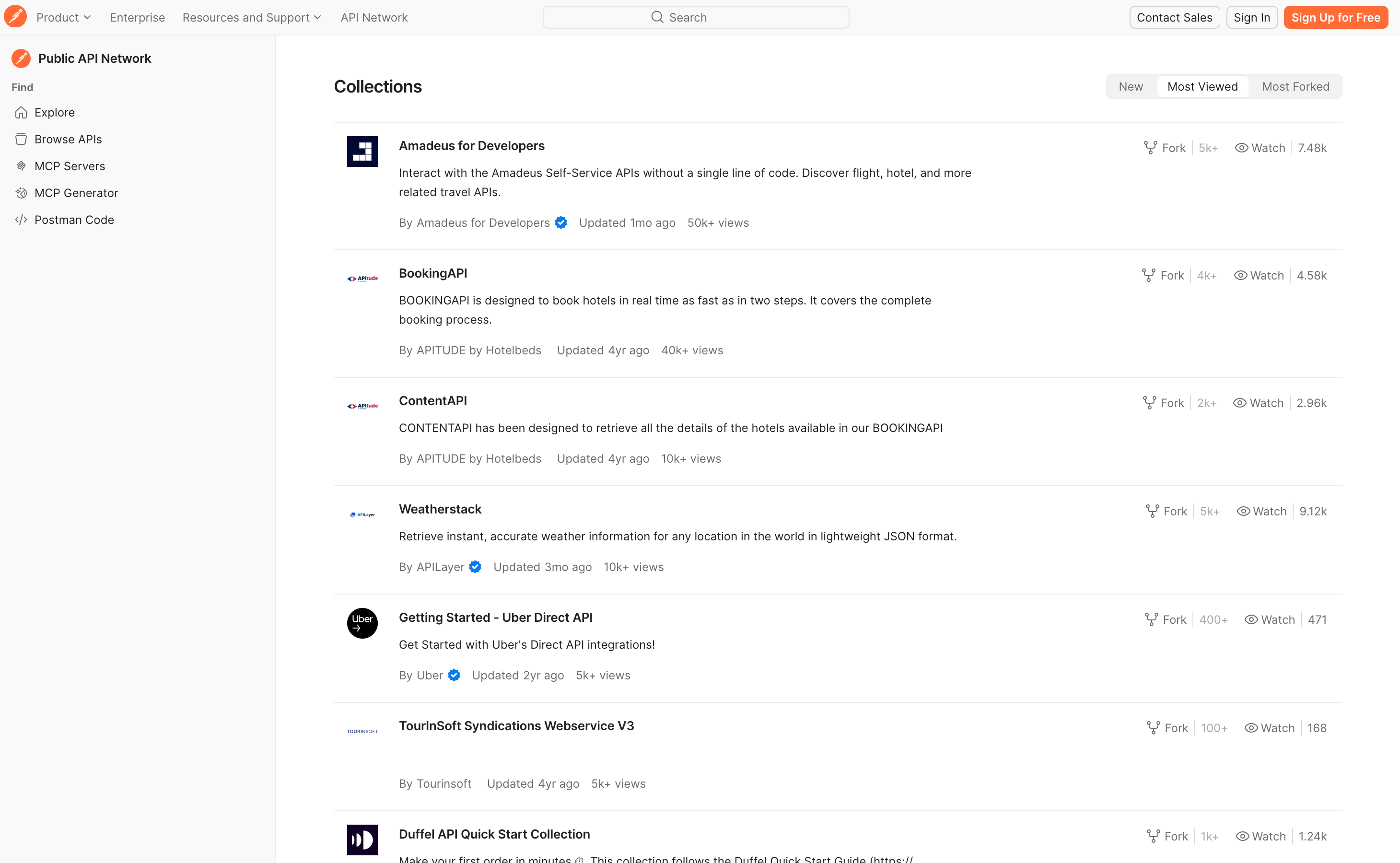1400x863 pixels.
Task: Open API Network from top navigation
Action: pyautogui.click(x=374, y=17)
